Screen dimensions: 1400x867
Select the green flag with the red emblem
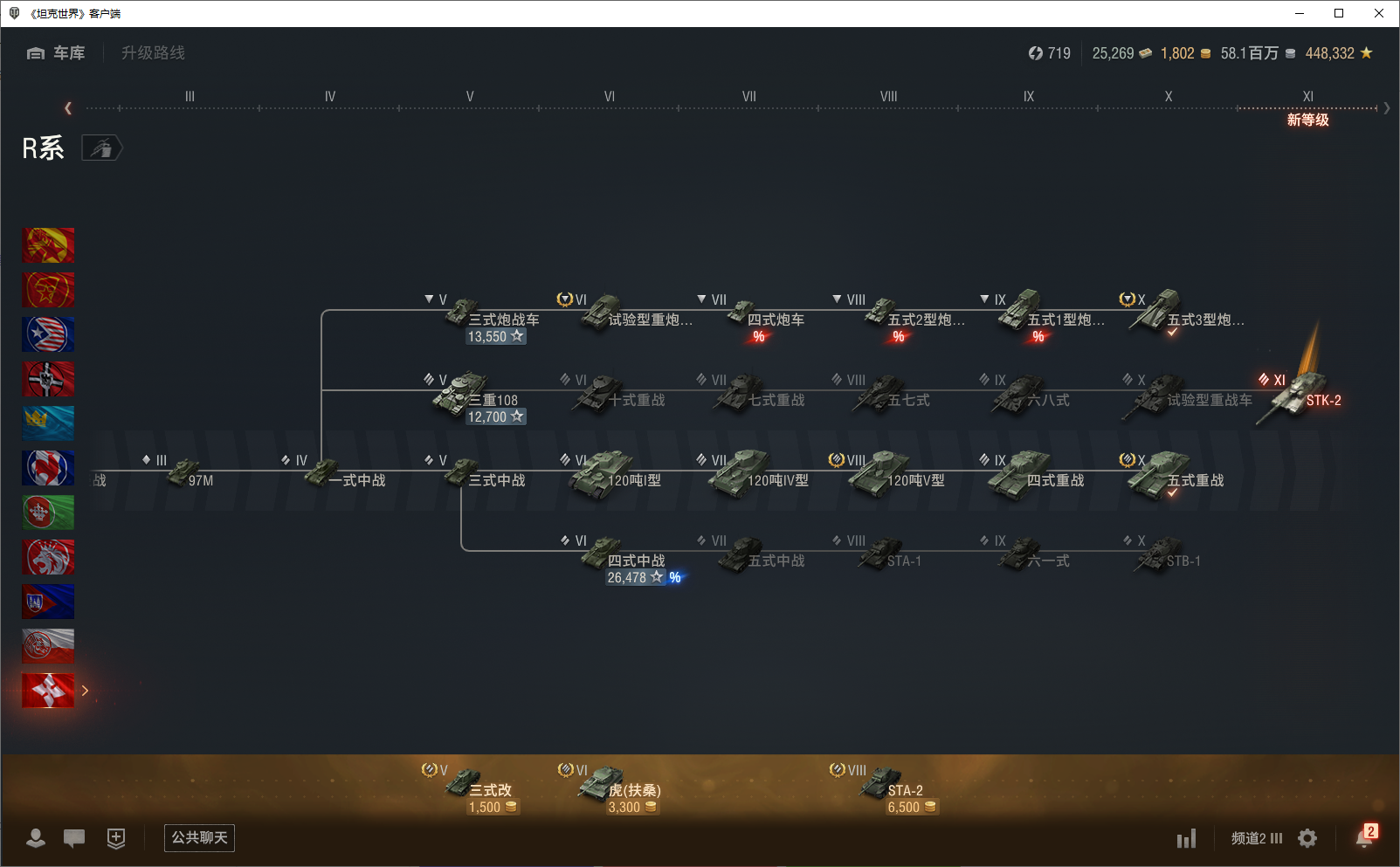coord(48,513)
